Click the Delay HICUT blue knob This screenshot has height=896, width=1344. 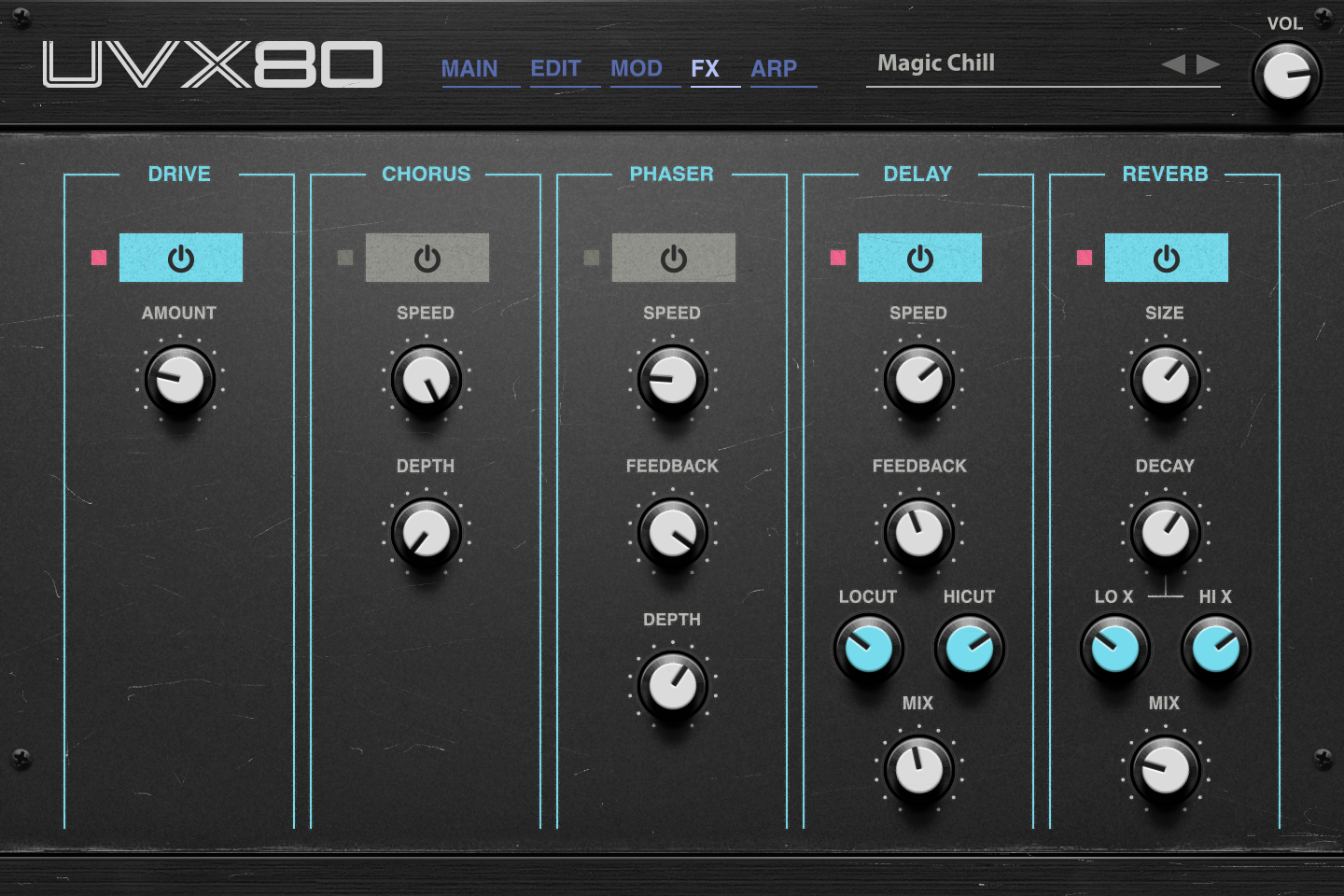970,648
